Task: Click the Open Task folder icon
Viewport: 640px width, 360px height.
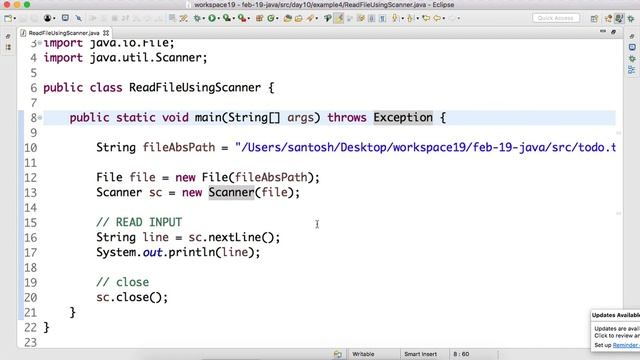Action: pos(298,18)
